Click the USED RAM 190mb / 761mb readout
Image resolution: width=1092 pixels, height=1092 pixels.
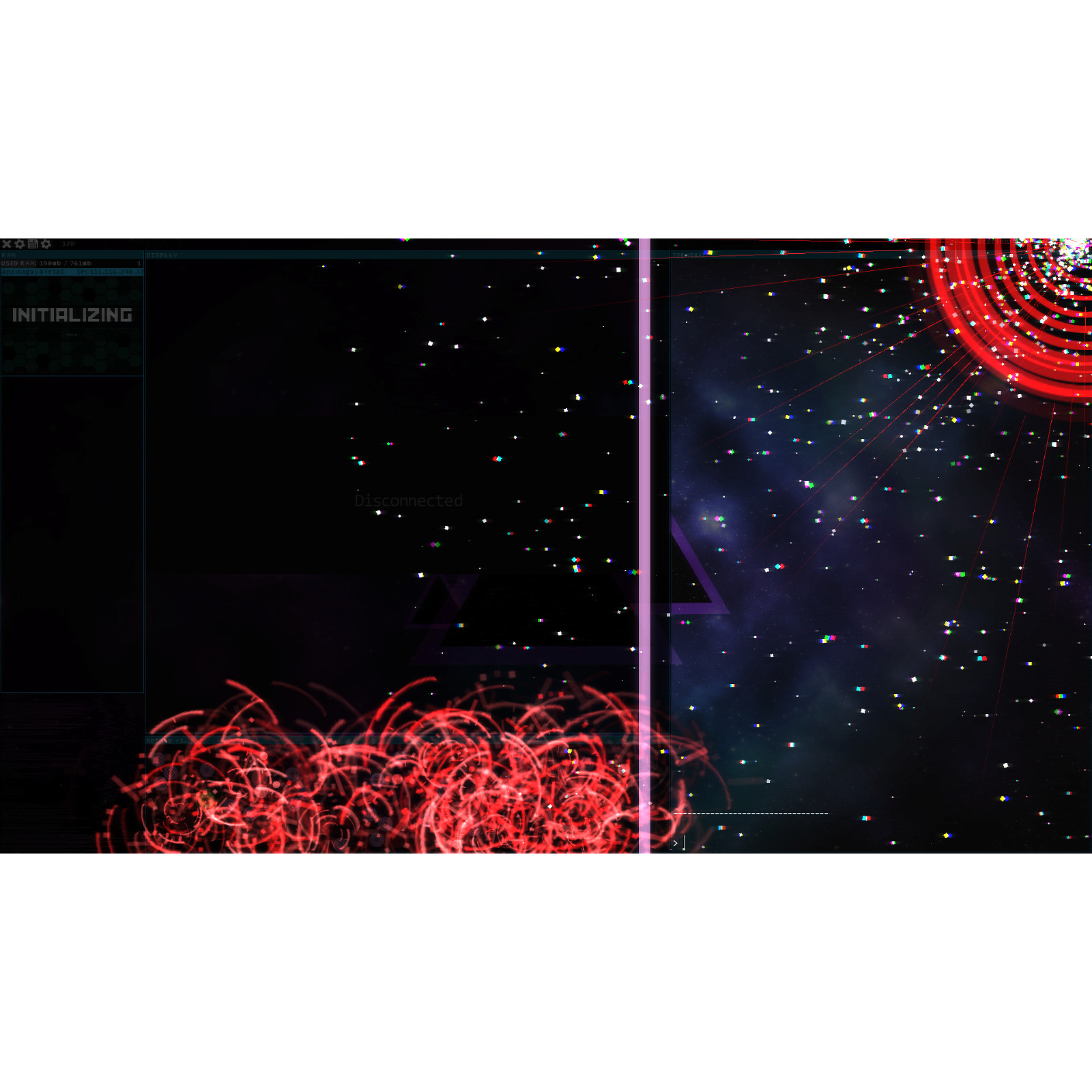coord(46,263)
